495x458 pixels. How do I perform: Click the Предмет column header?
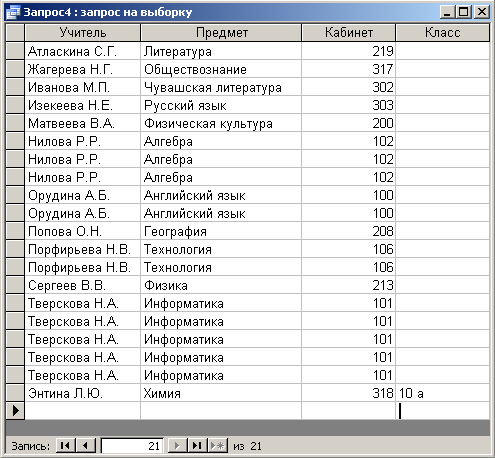pos(221,33)
